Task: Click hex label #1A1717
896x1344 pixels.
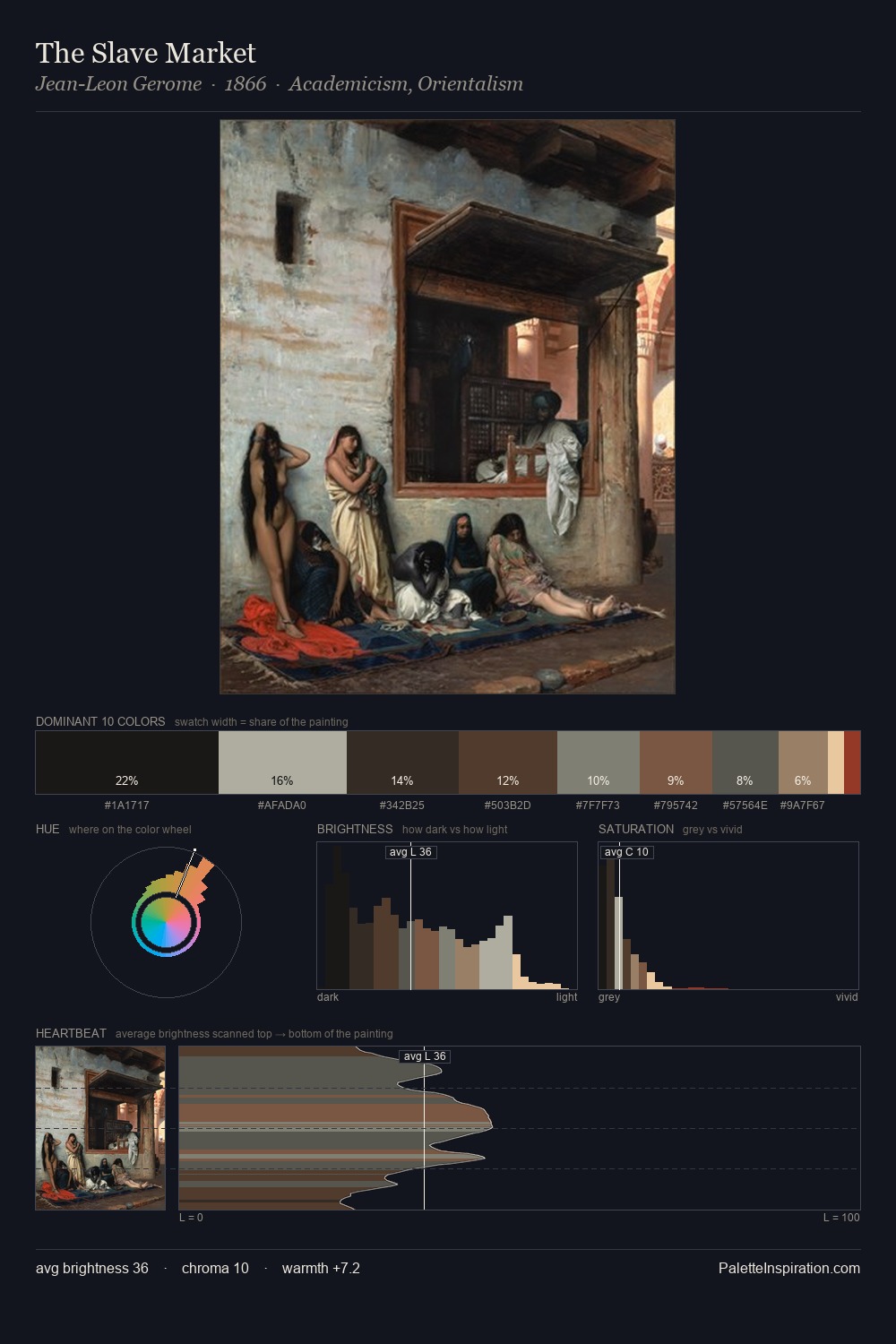Action: point(127,806)
